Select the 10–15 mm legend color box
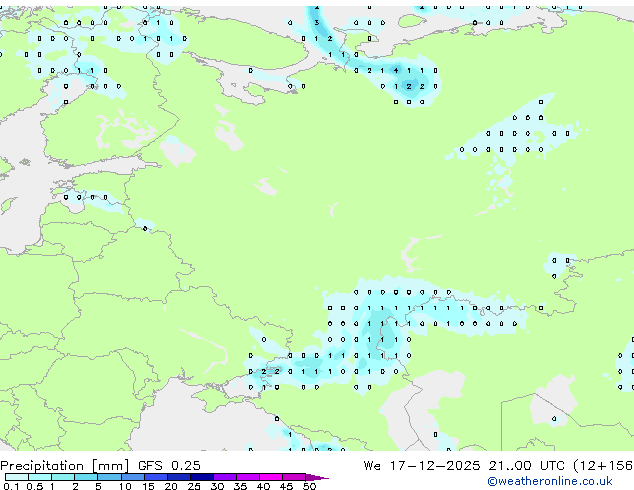Screen dimensions: 634x490 coord(133,477)
